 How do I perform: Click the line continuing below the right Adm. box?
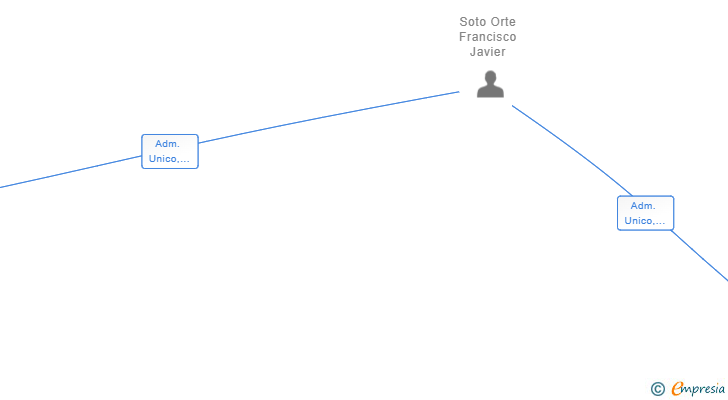pyautogui.click(x=700, y=255)
